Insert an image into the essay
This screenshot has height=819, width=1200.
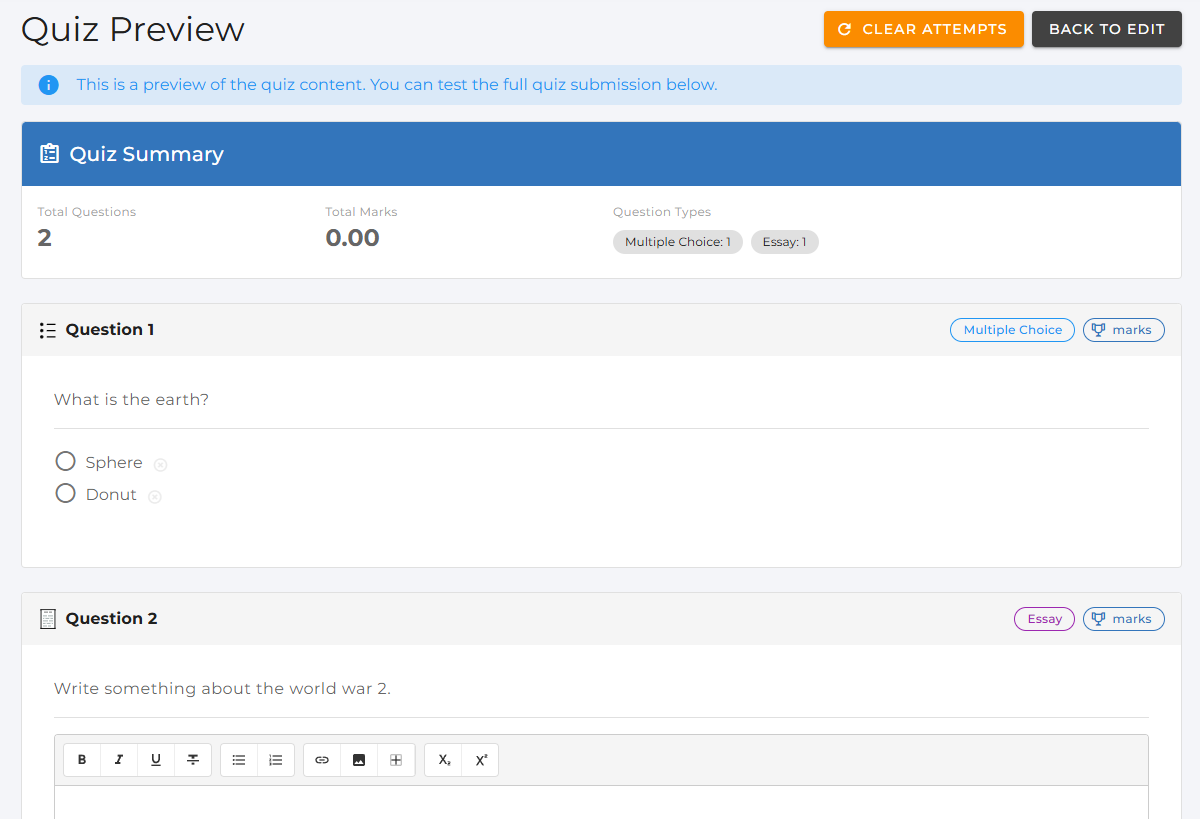359,760
